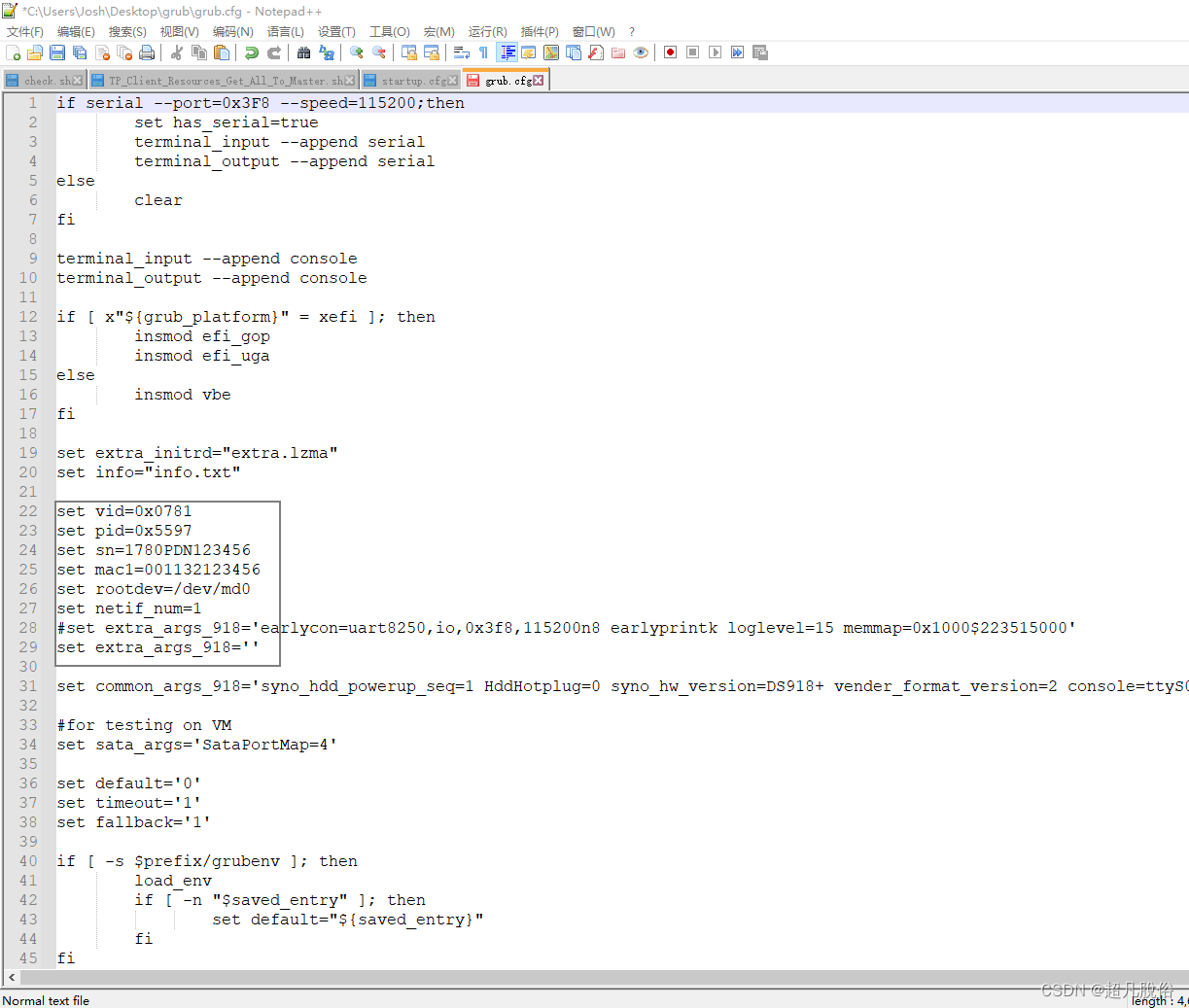Click the Save All toolbar icon
This screenshot has width=1189, height=1008.
point(80,52)
